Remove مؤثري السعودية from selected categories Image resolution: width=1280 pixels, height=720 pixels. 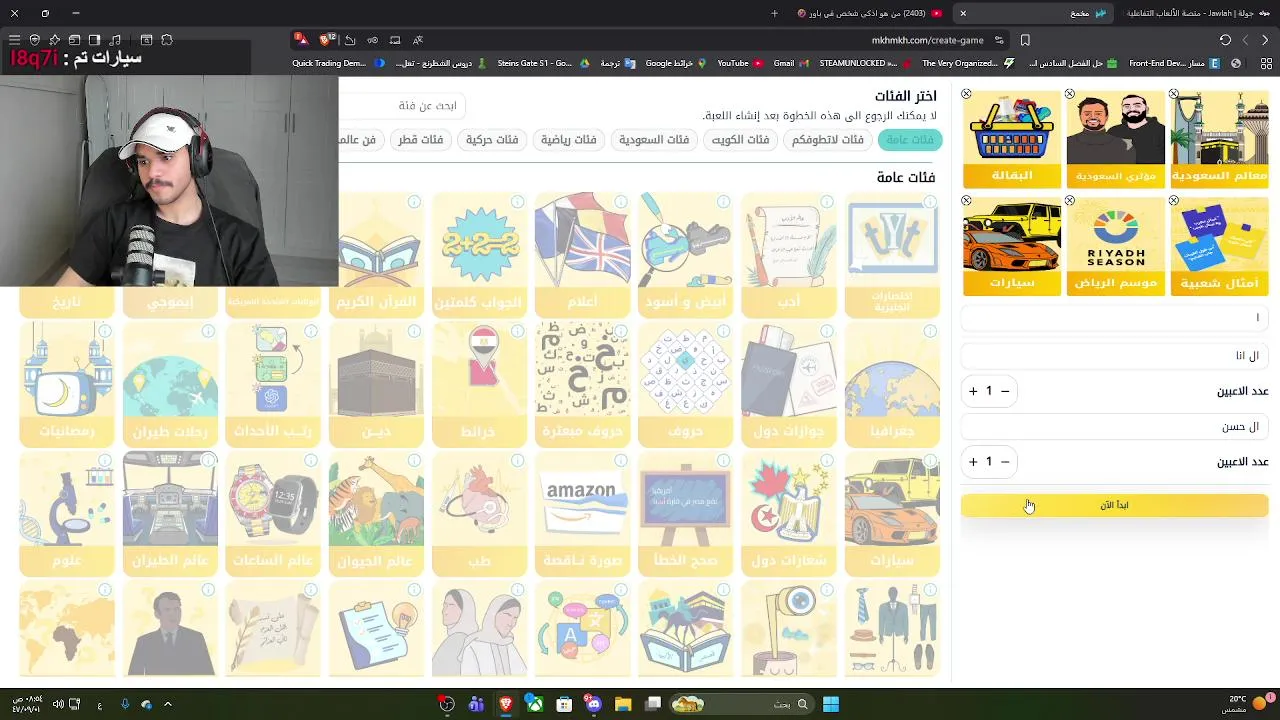point(1070,94)
